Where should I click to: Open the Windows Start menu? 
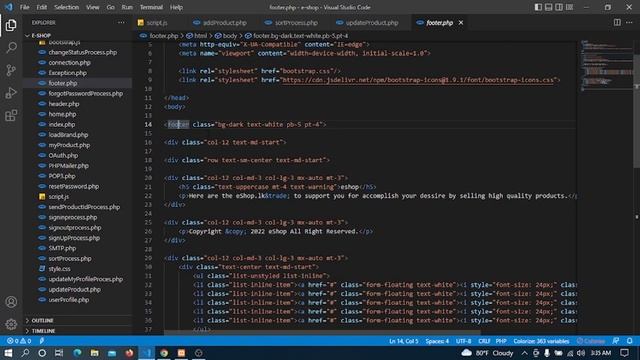coord(8,353)
